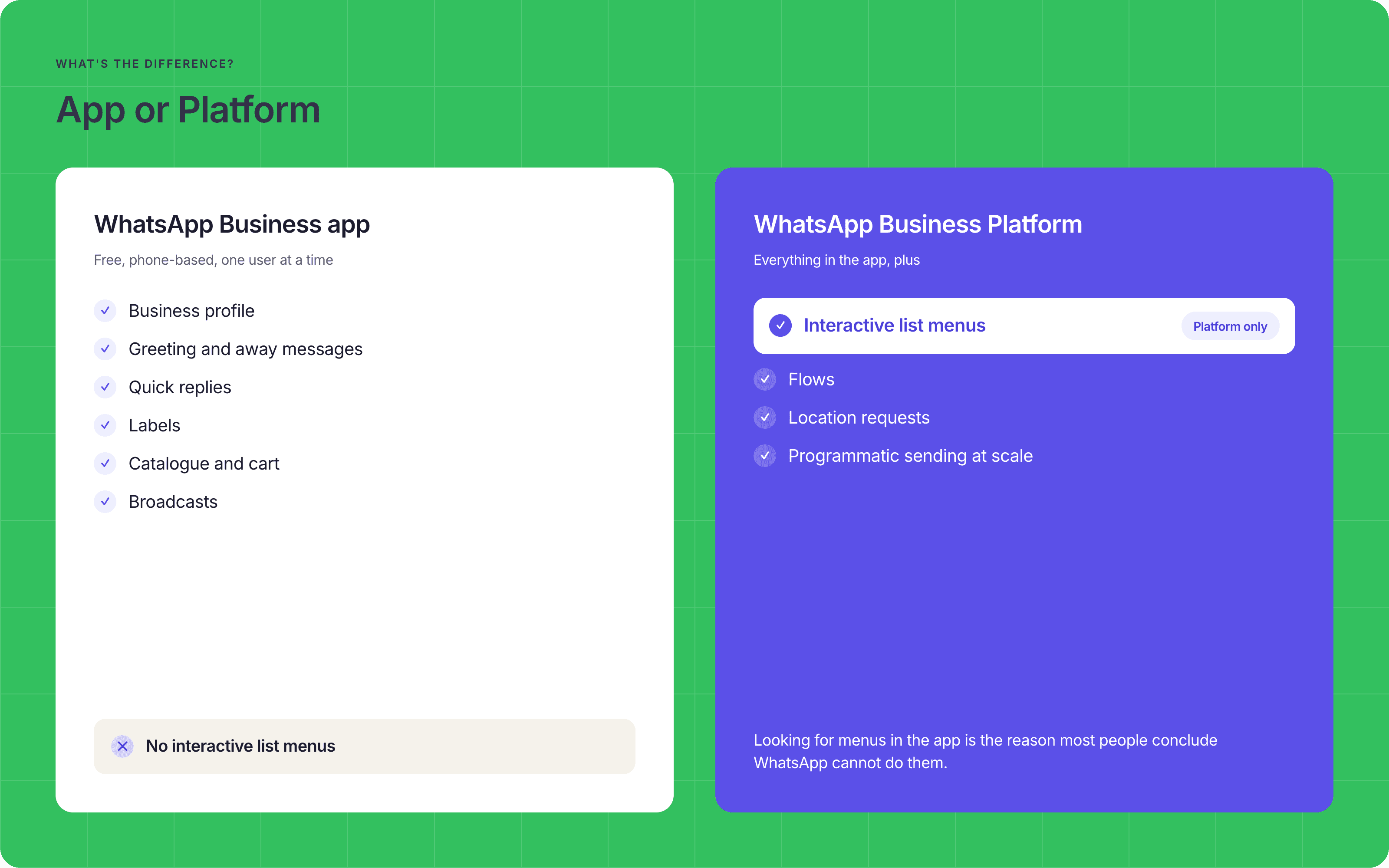Click the Flows feature text
This screenshot has height=868, width=1389.
[x=811, y=379]
